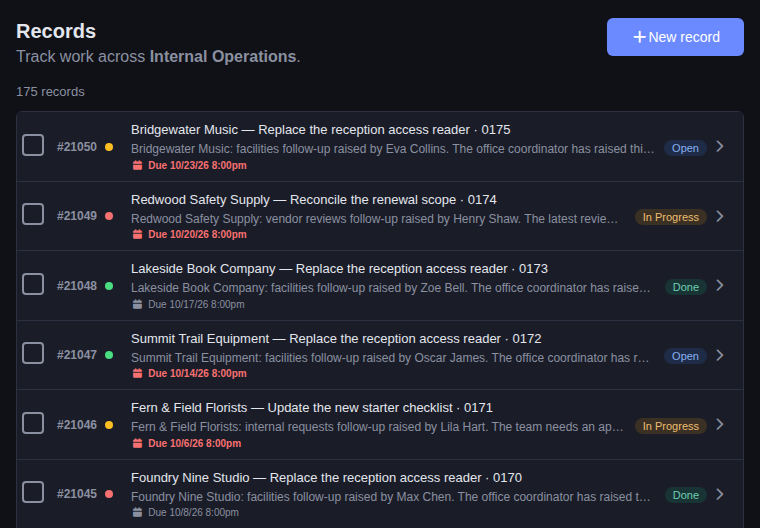Select the checkbox next to #21045
Viewport: 760px width, 528px height.
click(33, 492)
